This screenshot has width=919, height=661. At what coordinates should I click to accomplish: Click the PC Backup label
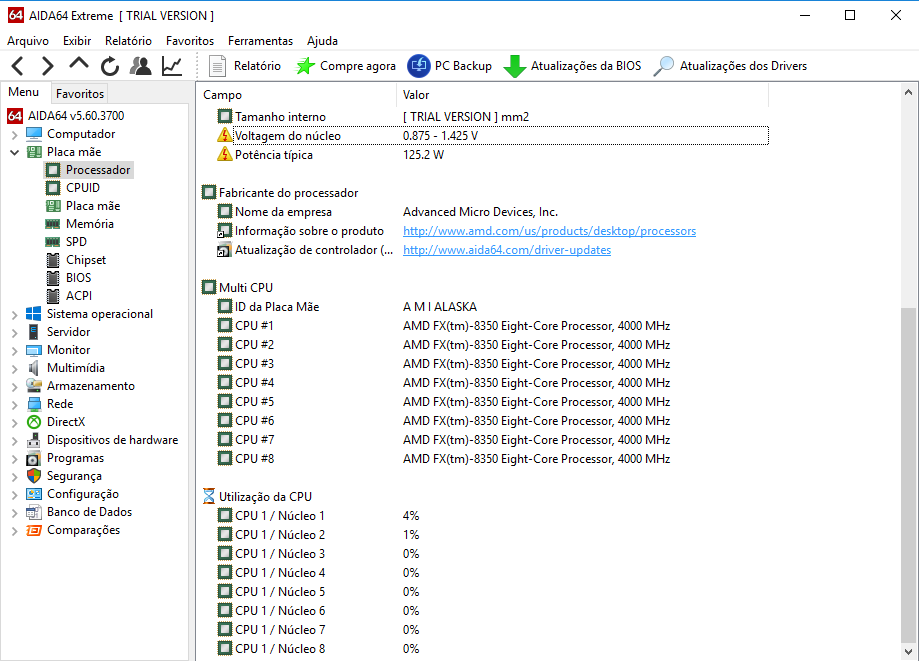tap(463, 66)
